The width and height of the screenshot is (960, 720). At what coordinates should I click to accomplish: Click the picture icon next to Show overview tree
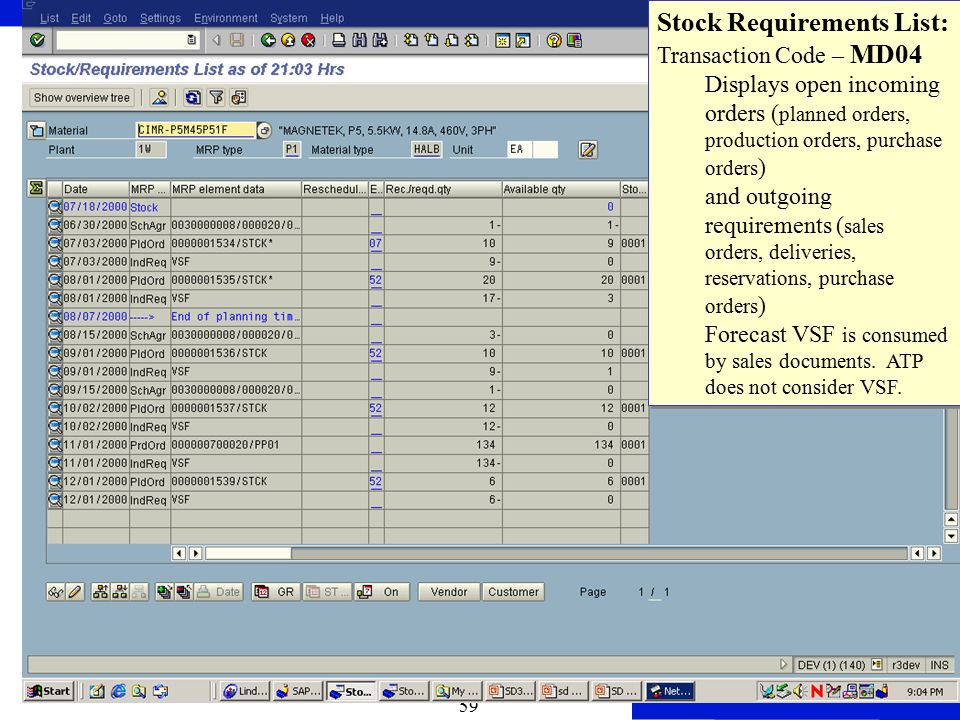160,97
